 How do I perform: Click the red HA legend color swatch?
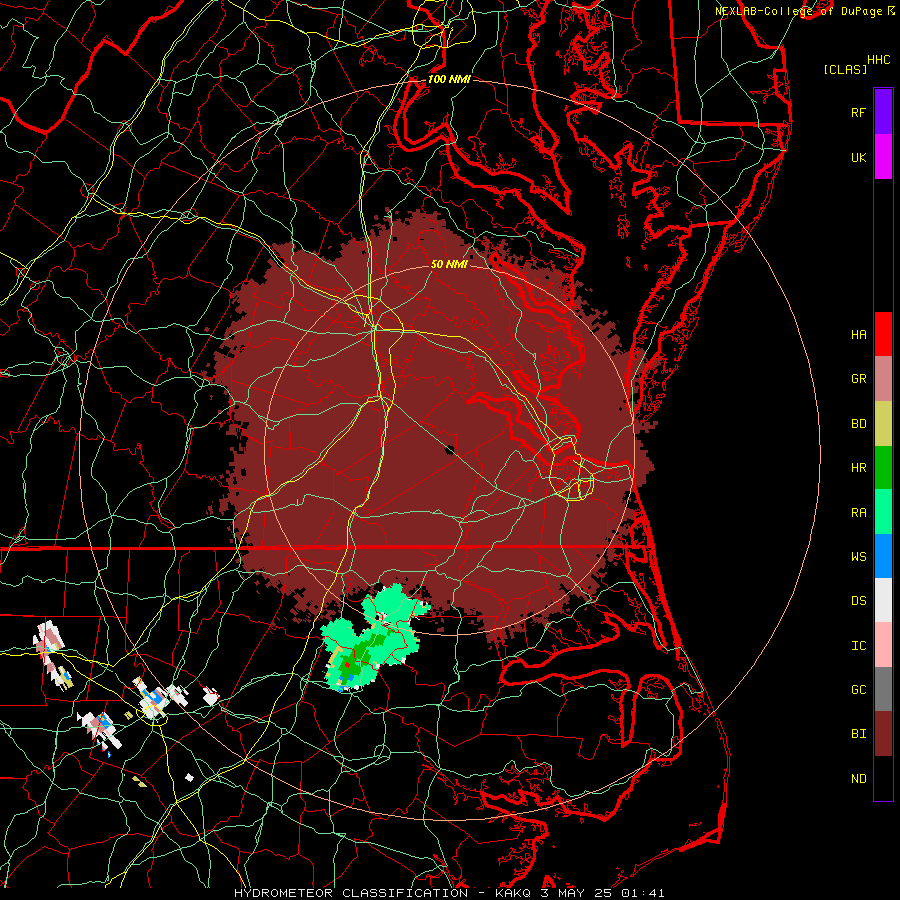883,334
